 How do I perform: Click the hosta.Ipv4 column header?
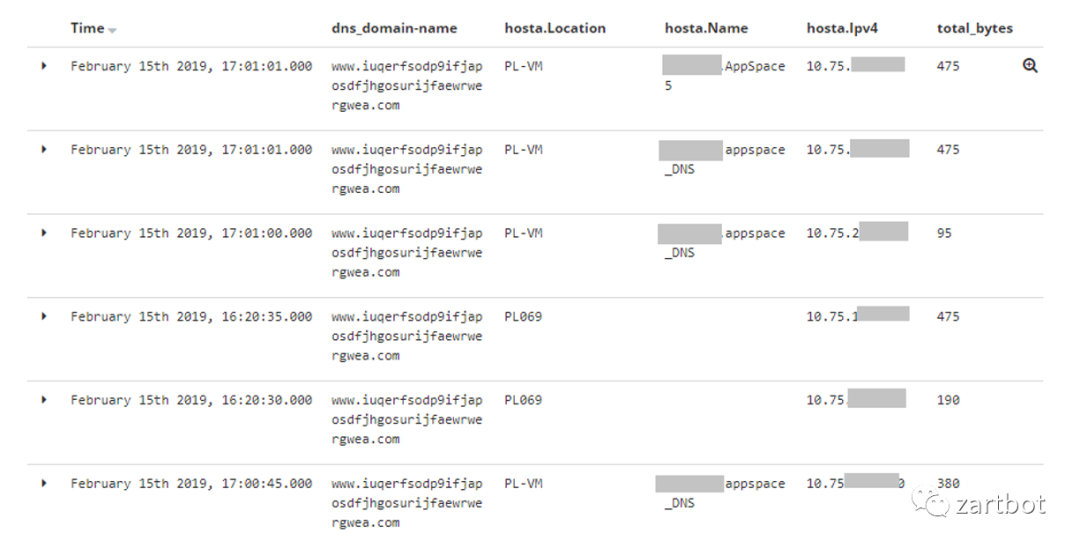[842, 29]
